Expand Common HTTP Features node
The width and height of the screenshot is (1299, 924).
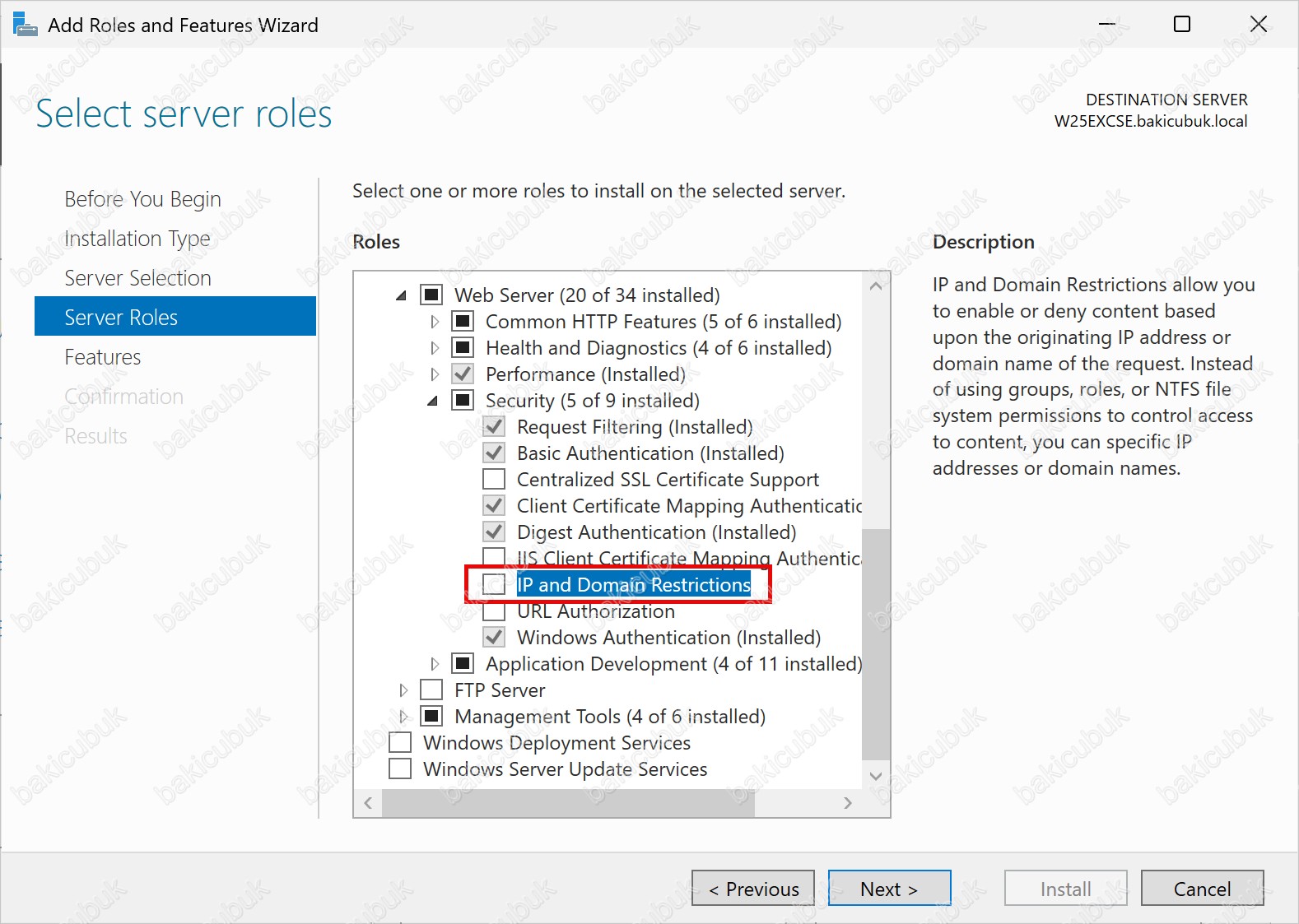[435, 321]
